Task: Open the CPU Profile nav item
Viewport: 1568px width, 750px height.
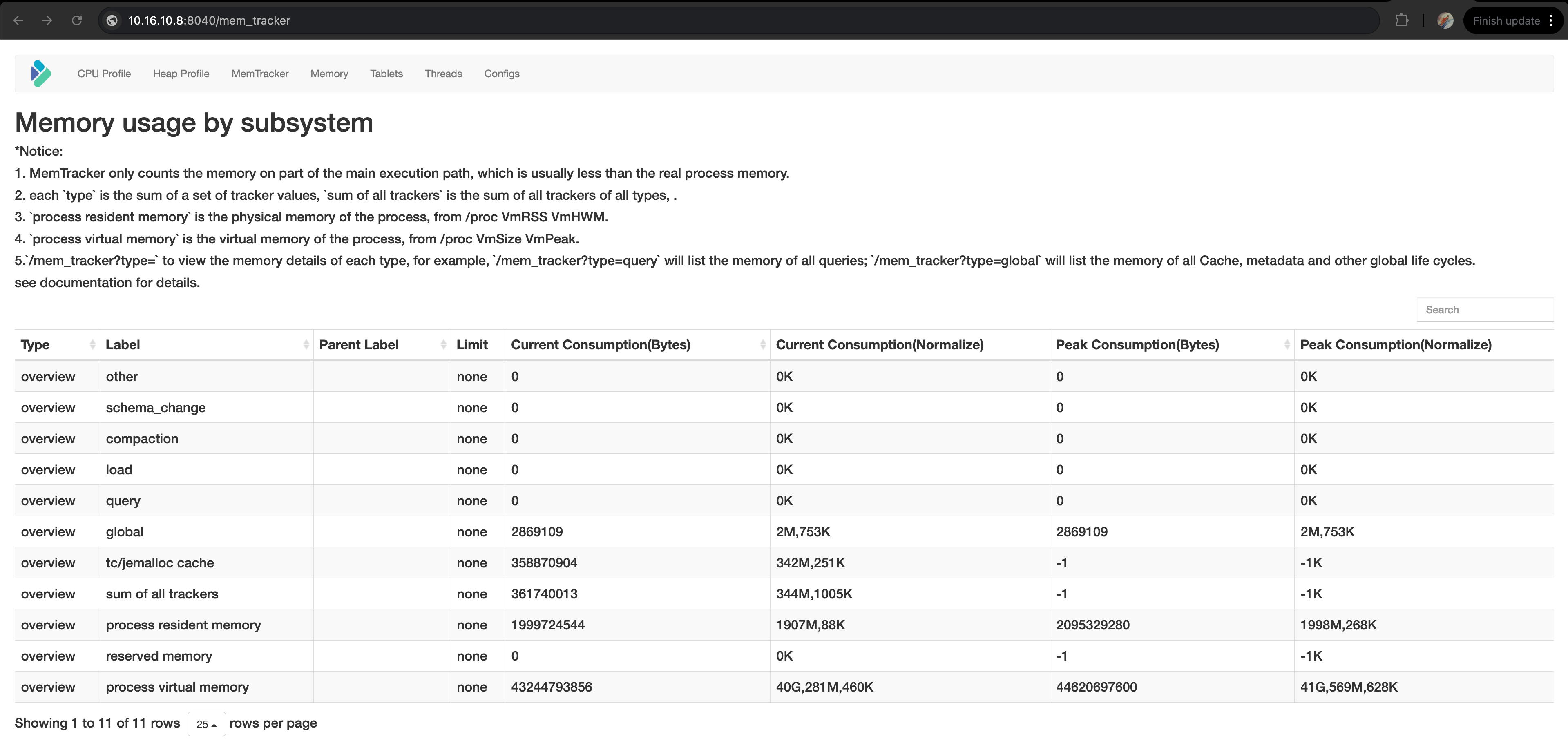Action: point(104,74)
